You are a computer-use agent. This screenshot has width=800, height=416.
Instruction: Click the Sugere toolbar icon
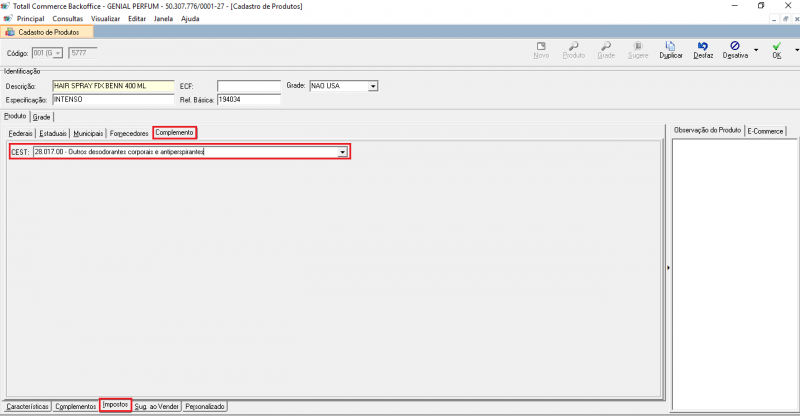point(637,50)
